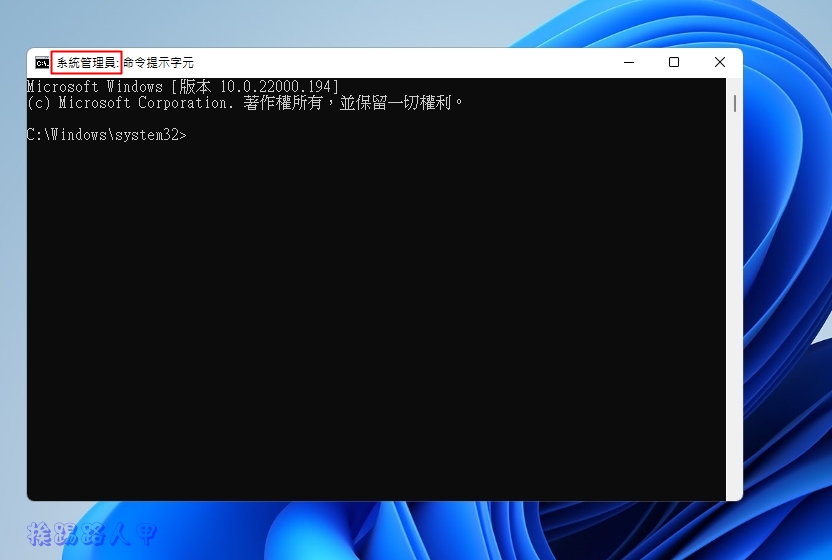
Task: Close the command prompt window
Action: [x=720, y=62]
